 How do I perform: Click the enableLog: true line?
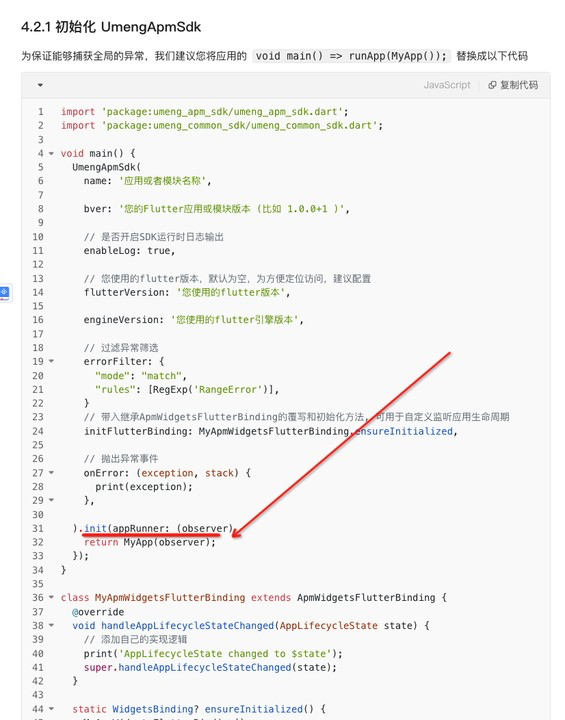[129, 251]
